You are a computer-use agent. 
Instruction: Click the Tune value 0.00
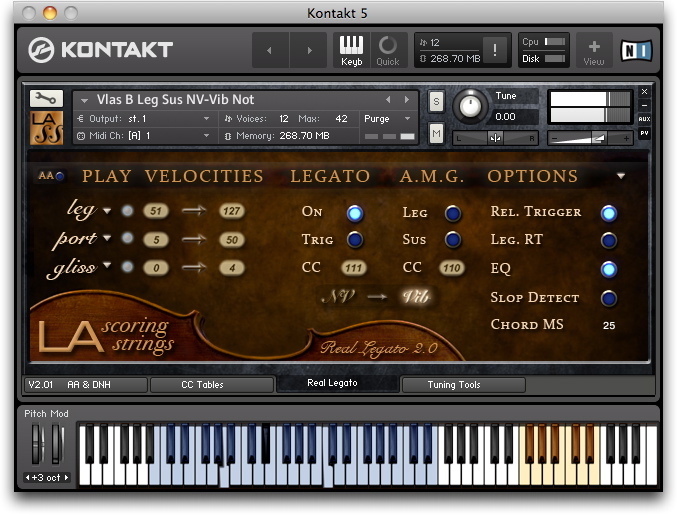coord(505,117)
